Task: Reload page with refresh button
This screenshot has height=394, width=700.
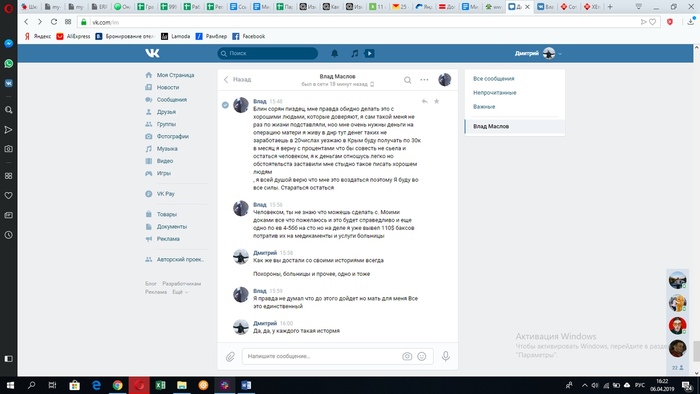Action: point(54,22)
